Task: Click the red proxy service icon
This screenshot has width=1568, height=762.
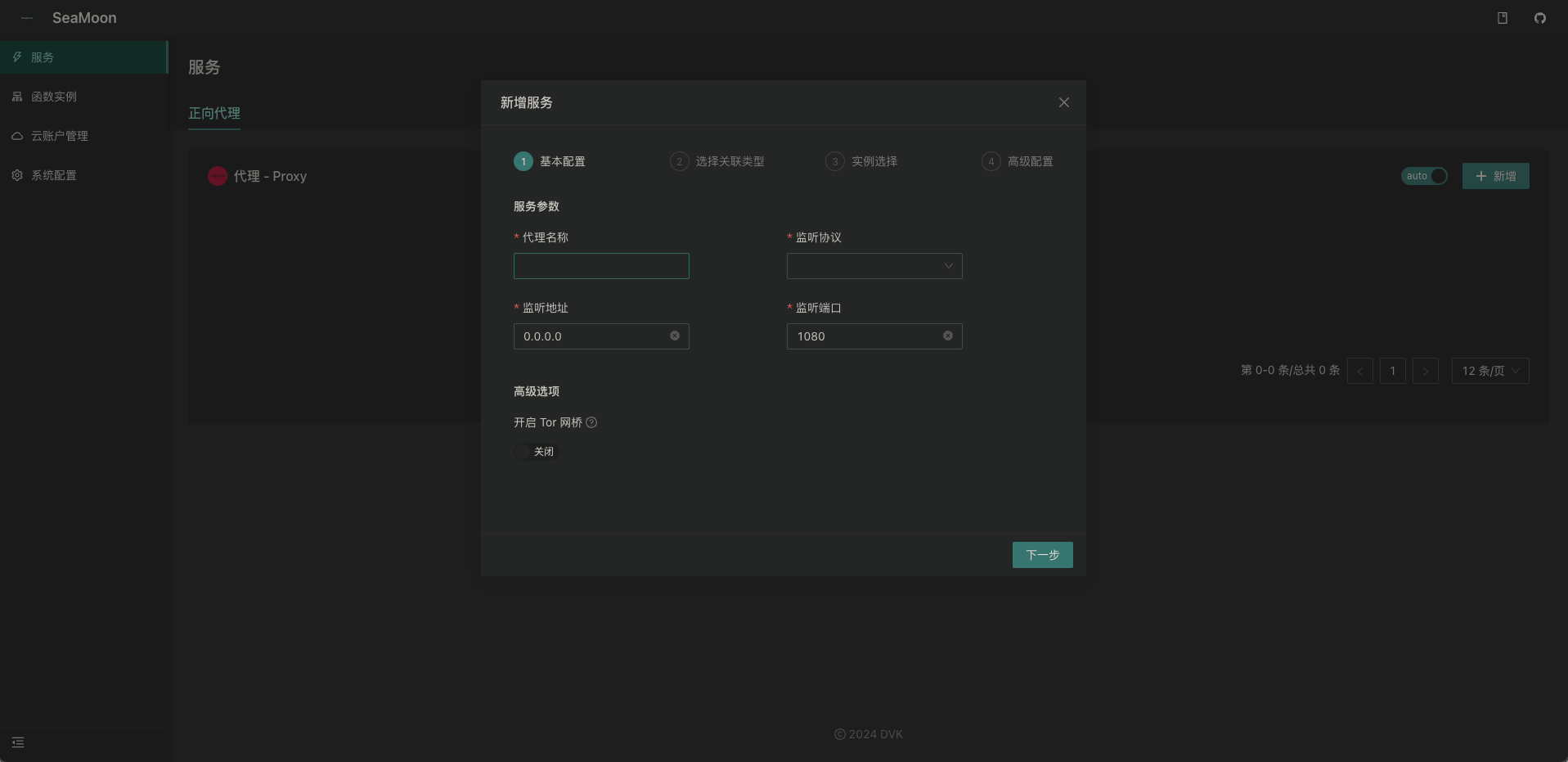Action: coord(218,176)
